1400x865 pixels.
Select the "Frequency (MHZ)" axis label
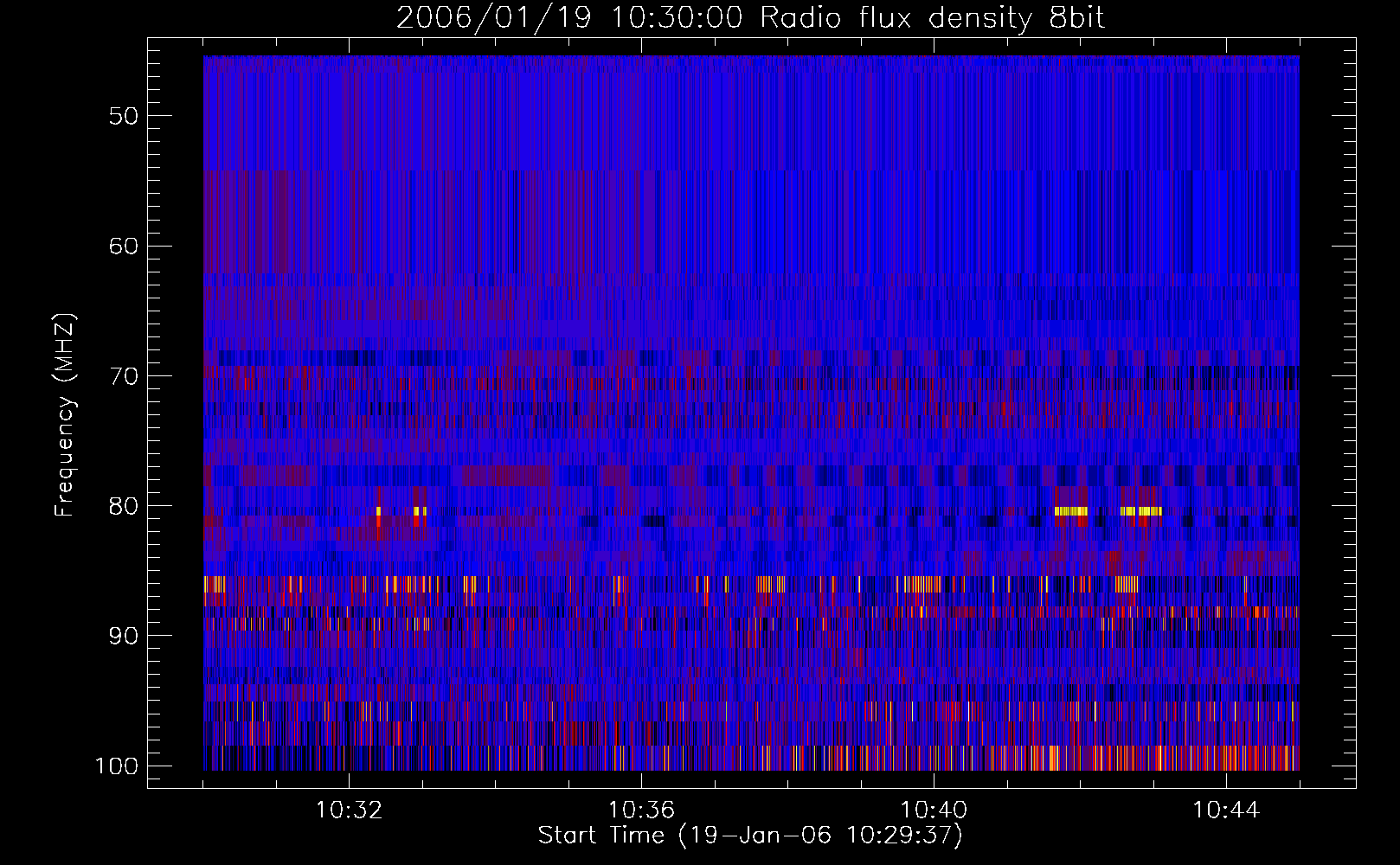(x=66, y=414)
